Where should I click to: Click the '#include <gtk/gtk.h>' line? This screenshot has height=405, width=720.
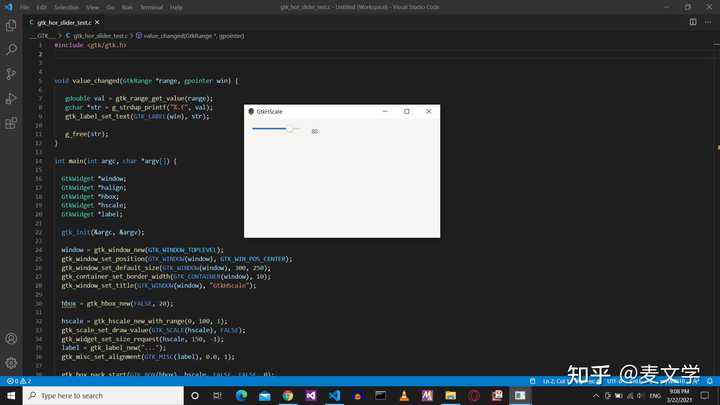coord(90,45)
